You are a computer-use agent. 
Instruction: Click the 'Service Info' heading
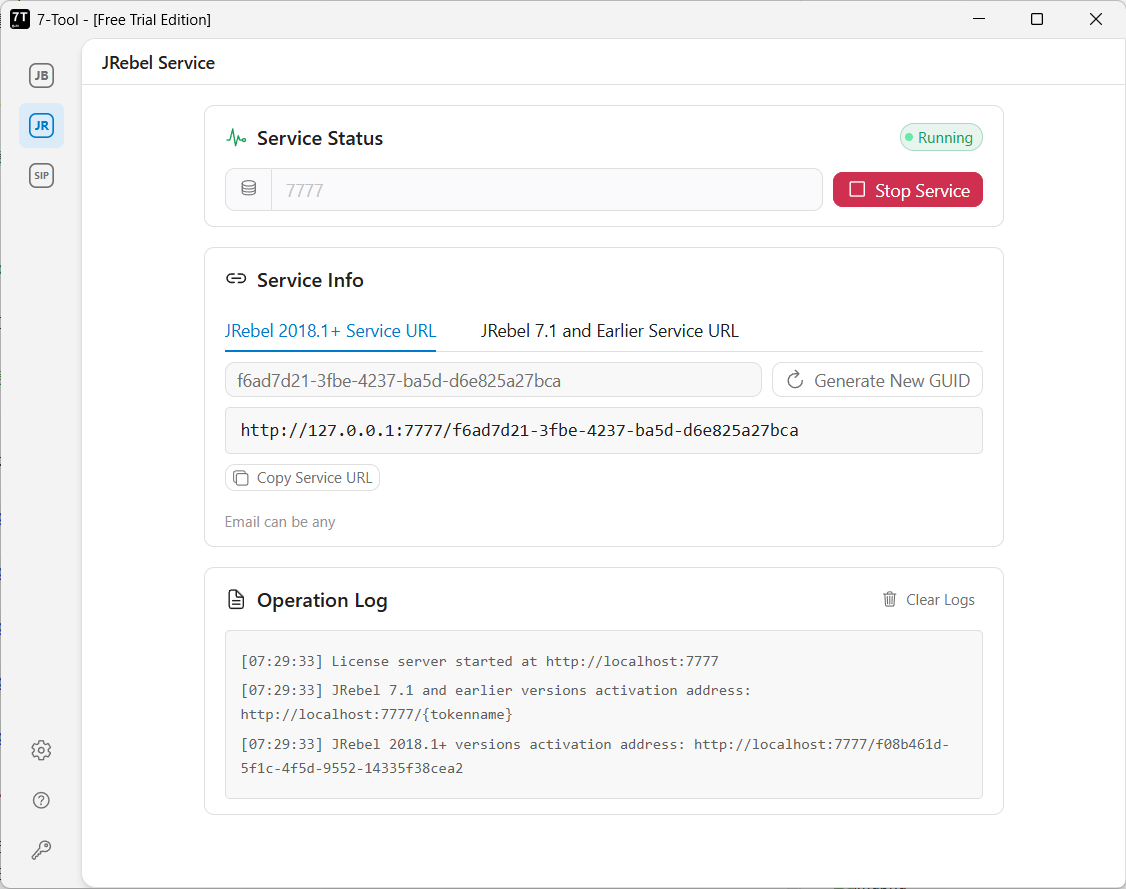tap(310, 280)
